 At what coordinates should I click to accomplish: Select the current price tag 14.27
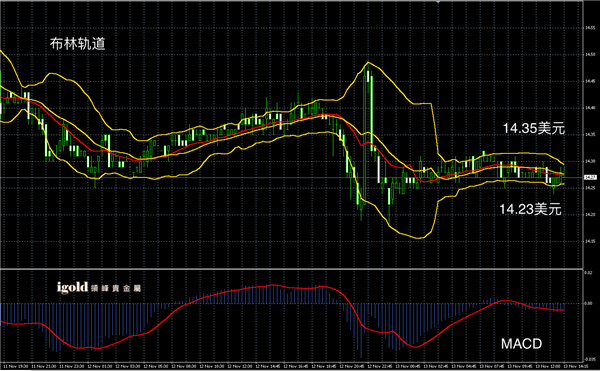click(590, 177)
